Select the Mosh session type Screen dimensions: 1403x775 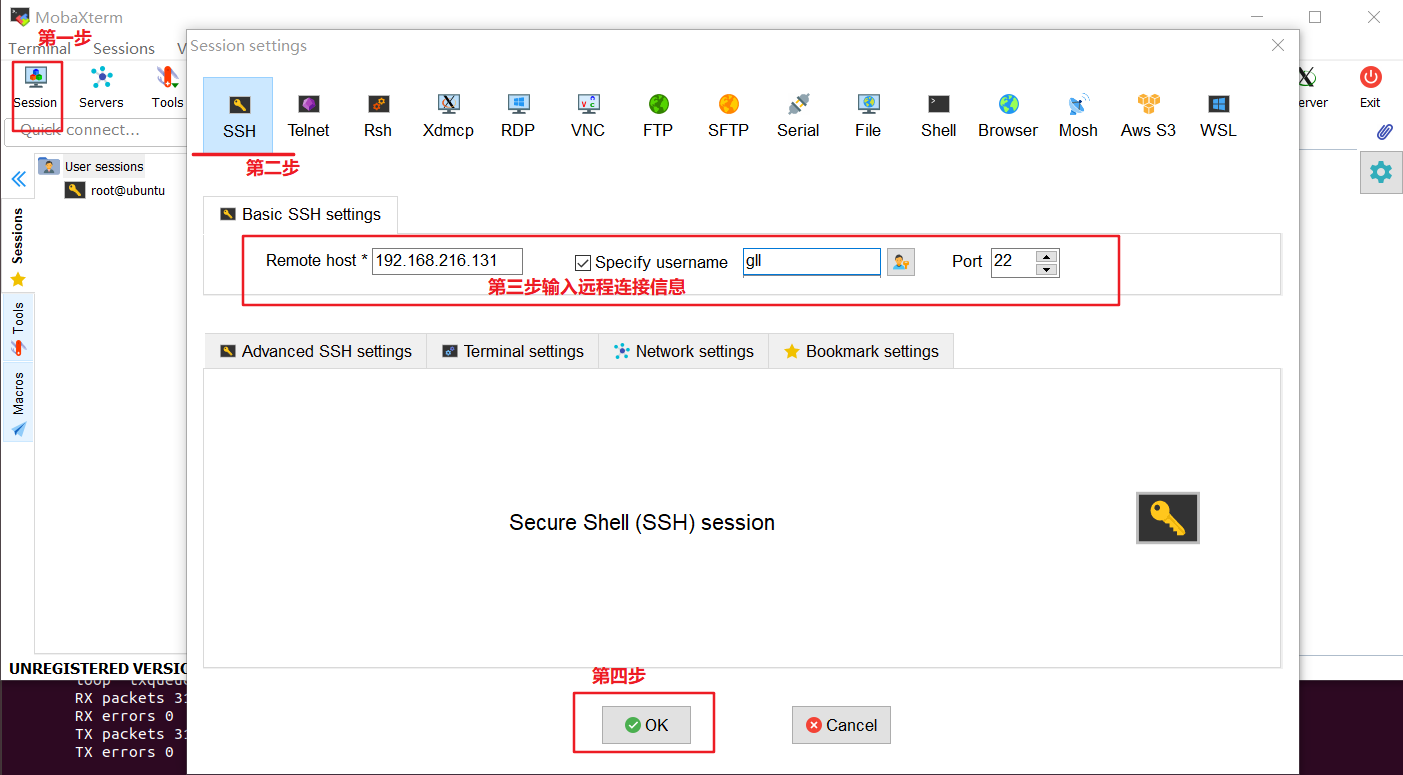tap(1078, 115)
